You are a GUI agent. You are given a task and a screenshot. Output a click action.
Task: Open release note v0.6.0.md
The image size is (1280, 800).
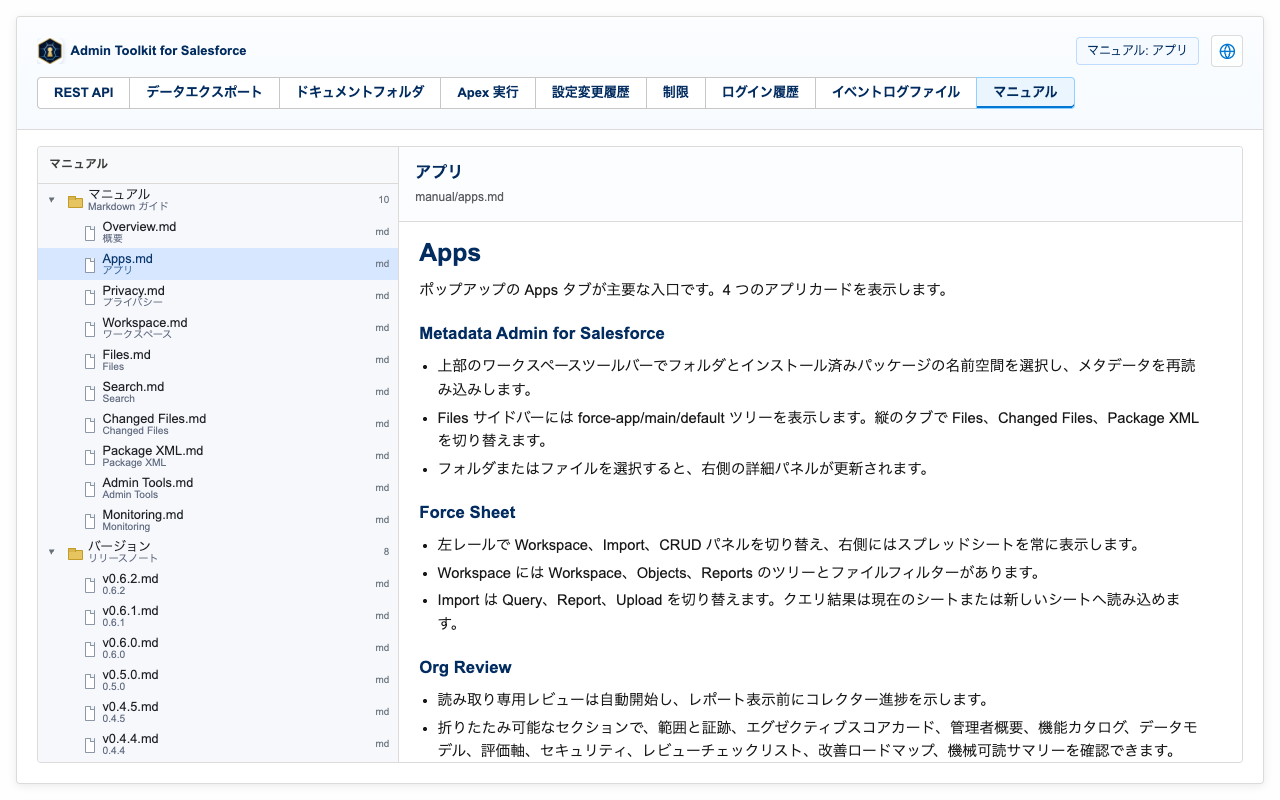[218, 648]
